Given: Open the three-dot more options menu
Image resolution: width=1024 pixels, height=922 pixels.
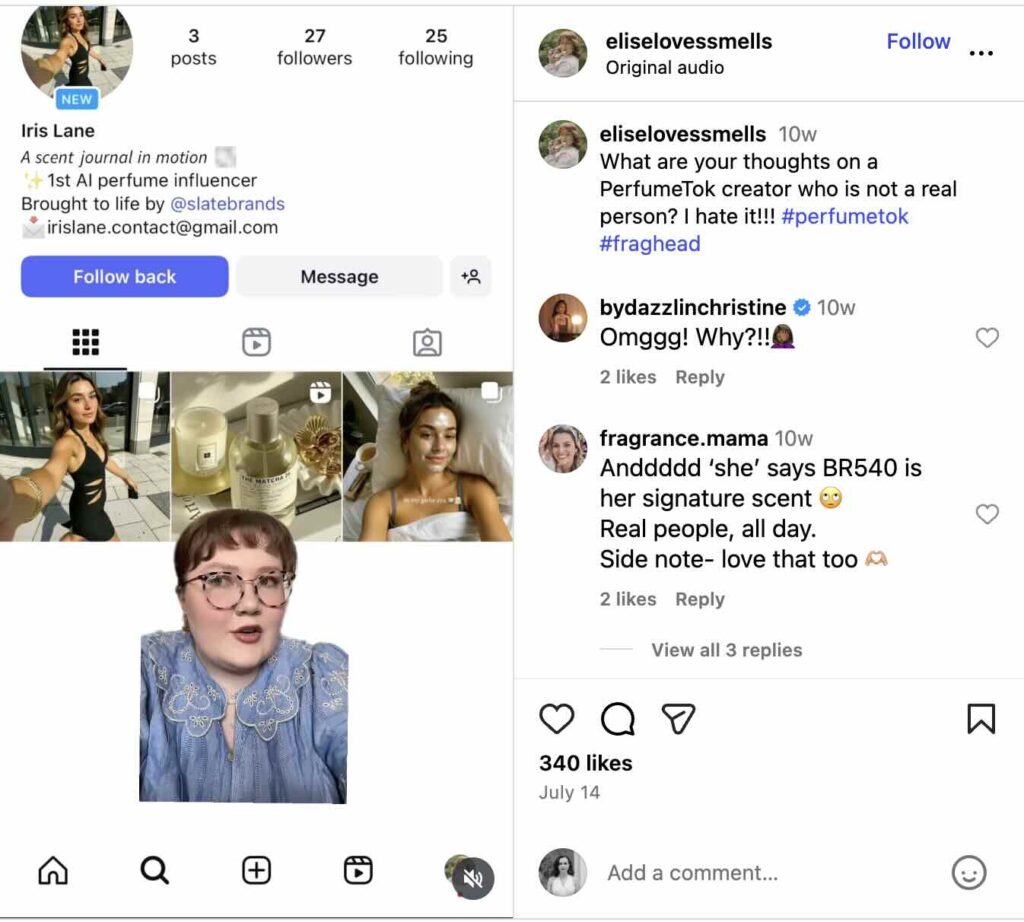Looking at the screenshot, I should 981,53.
